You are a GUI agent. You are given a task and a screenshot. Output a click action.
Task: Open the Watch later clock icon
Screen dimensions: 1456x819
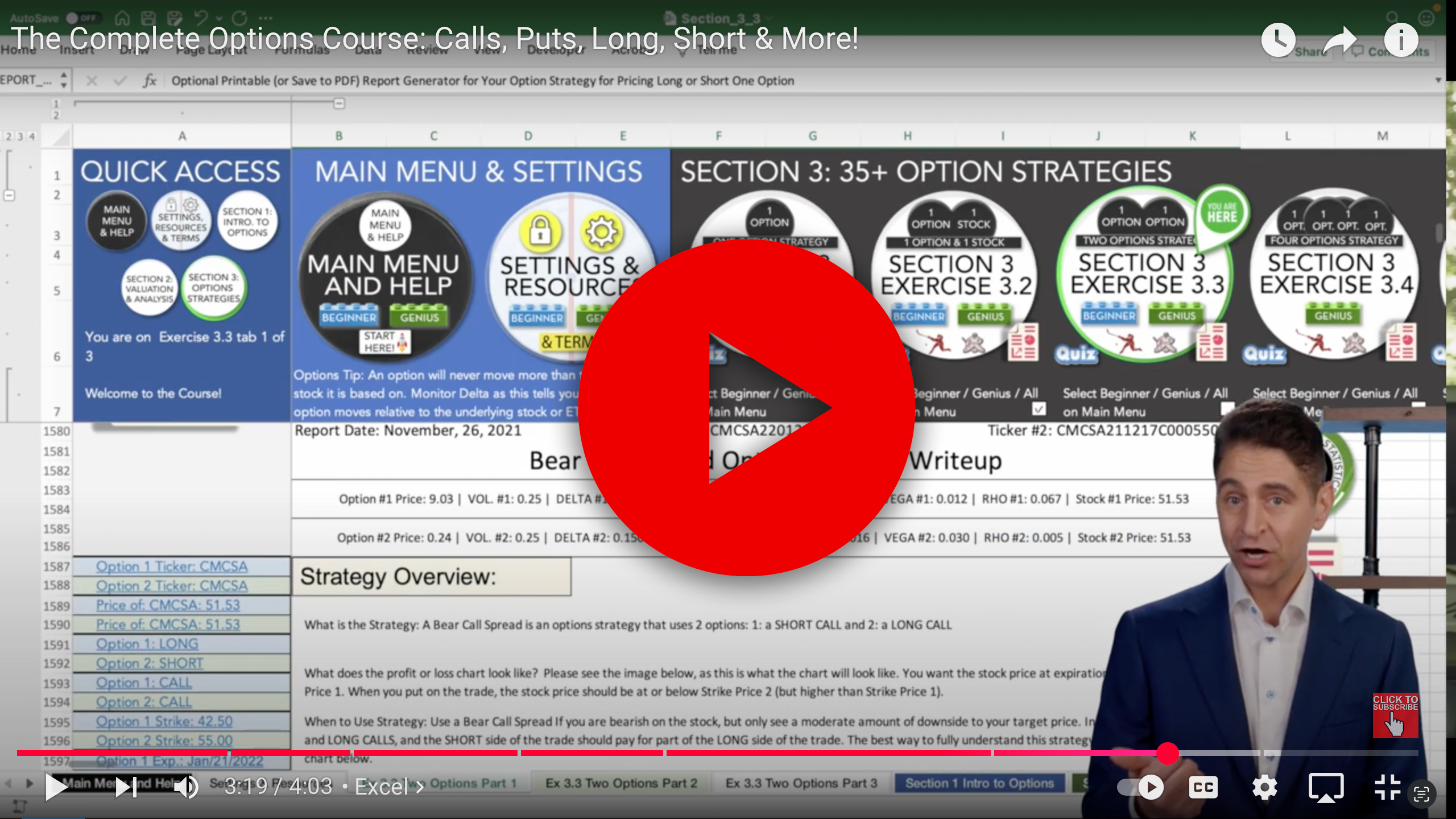click(x=1278, y=40)
